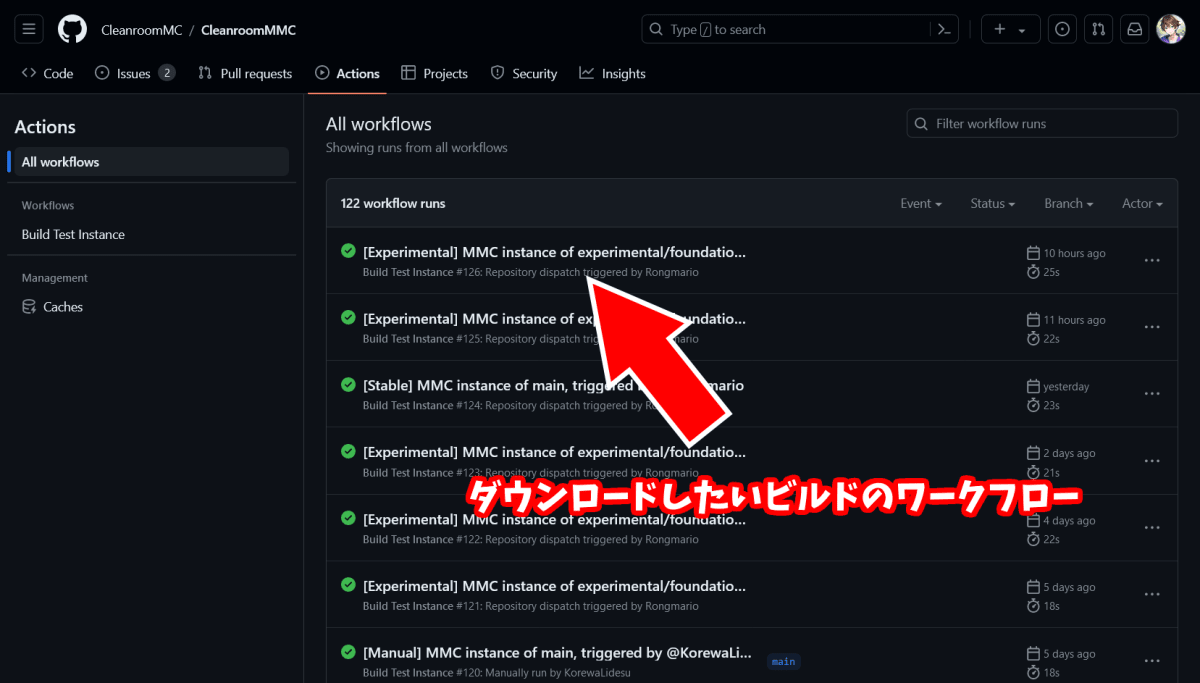Viewport: 1200px width, 683px height.
Task: Click success check icon for run #122
Action: (348, 518)
